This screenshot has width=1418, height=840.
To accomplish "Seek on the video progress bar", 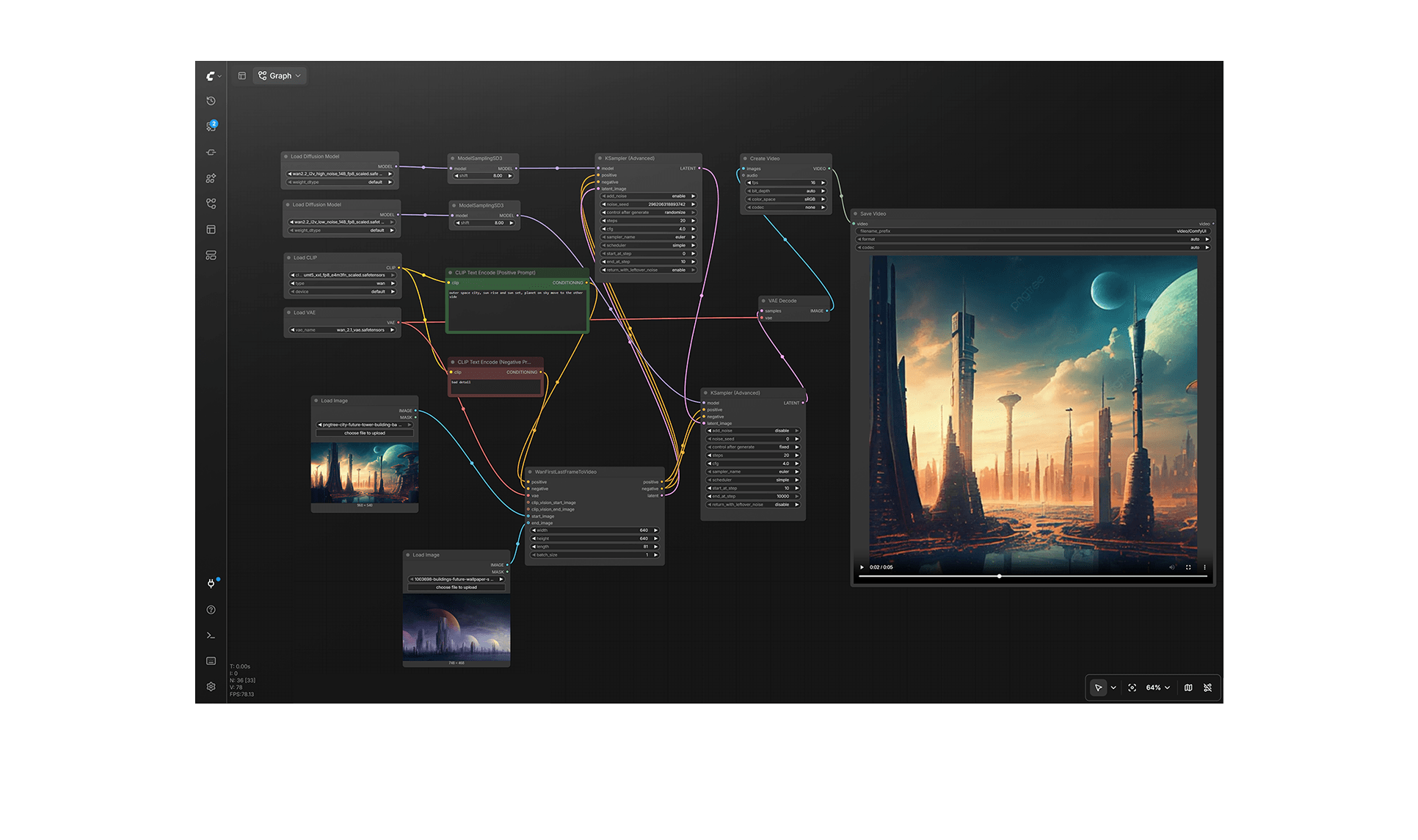I will pos(1033,577).
